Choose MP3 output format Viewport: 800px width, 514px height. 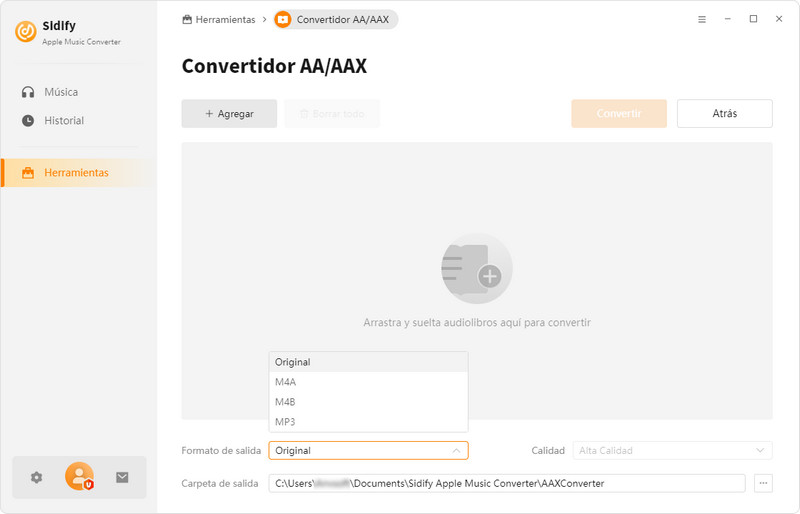pyautogui.click(x=368, y=422)
